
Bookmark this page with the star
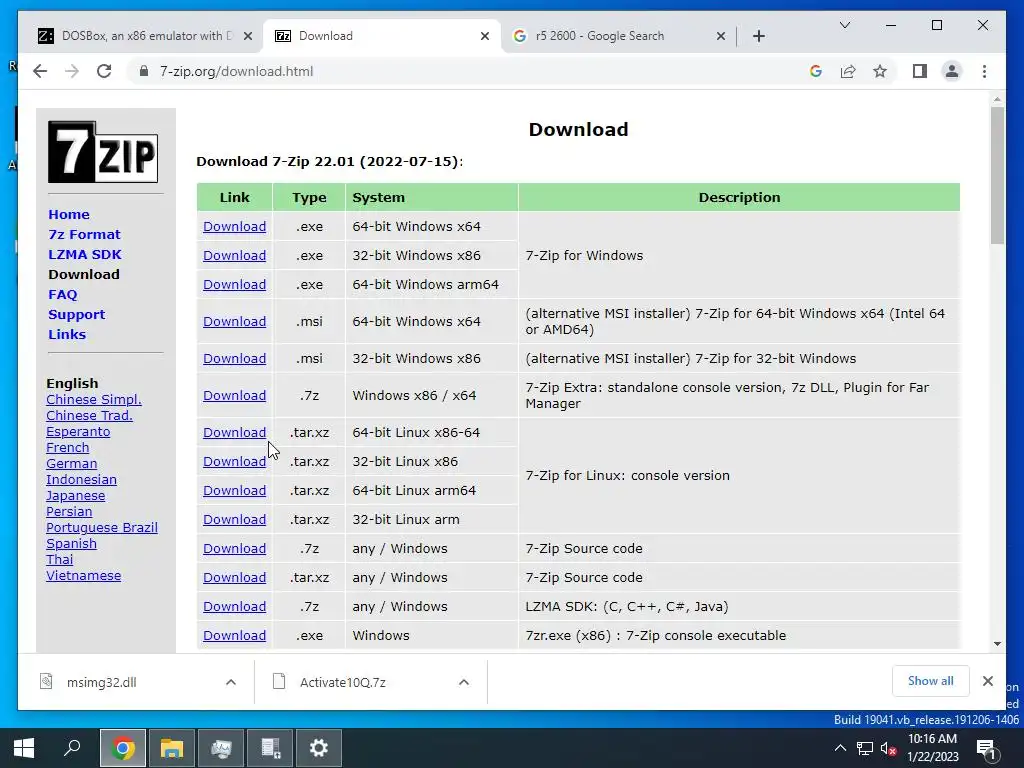(880, 71)
